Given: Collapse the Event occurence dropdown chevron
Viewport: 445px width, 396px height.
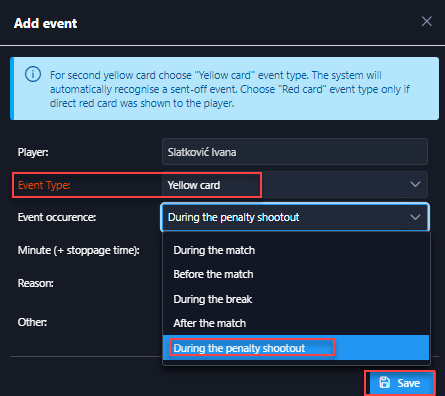Looking at the screenshot, I should click(415, 217).
